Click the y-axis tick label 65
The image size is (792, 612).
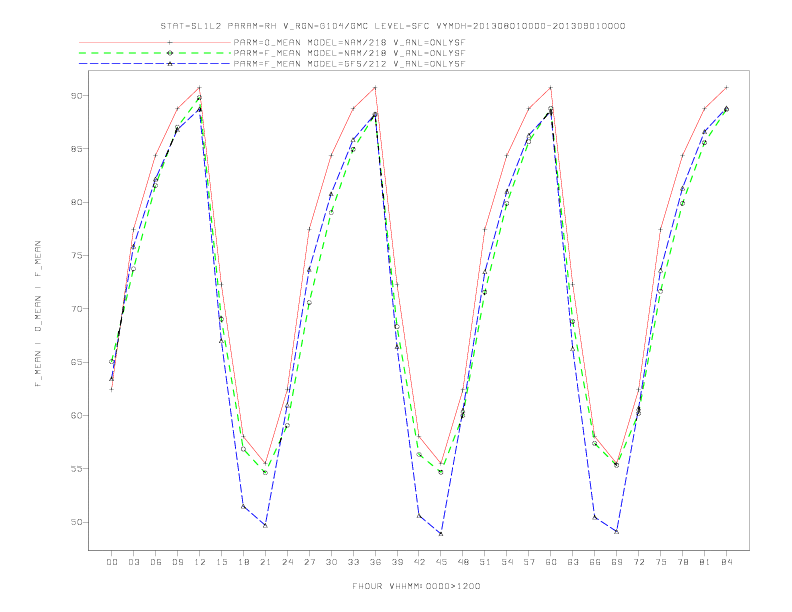coord(76,363)
